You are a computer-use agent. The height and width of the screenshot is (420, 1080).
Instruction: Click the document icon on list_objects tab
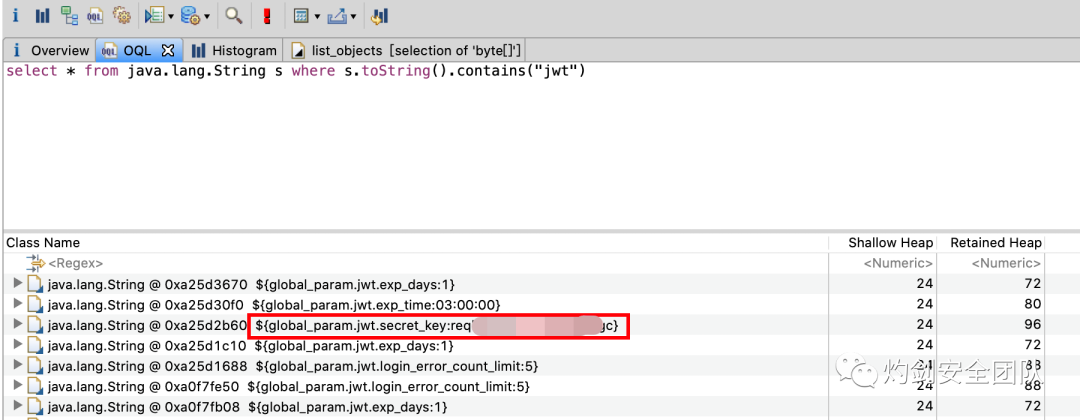click(x=298, y=50)
